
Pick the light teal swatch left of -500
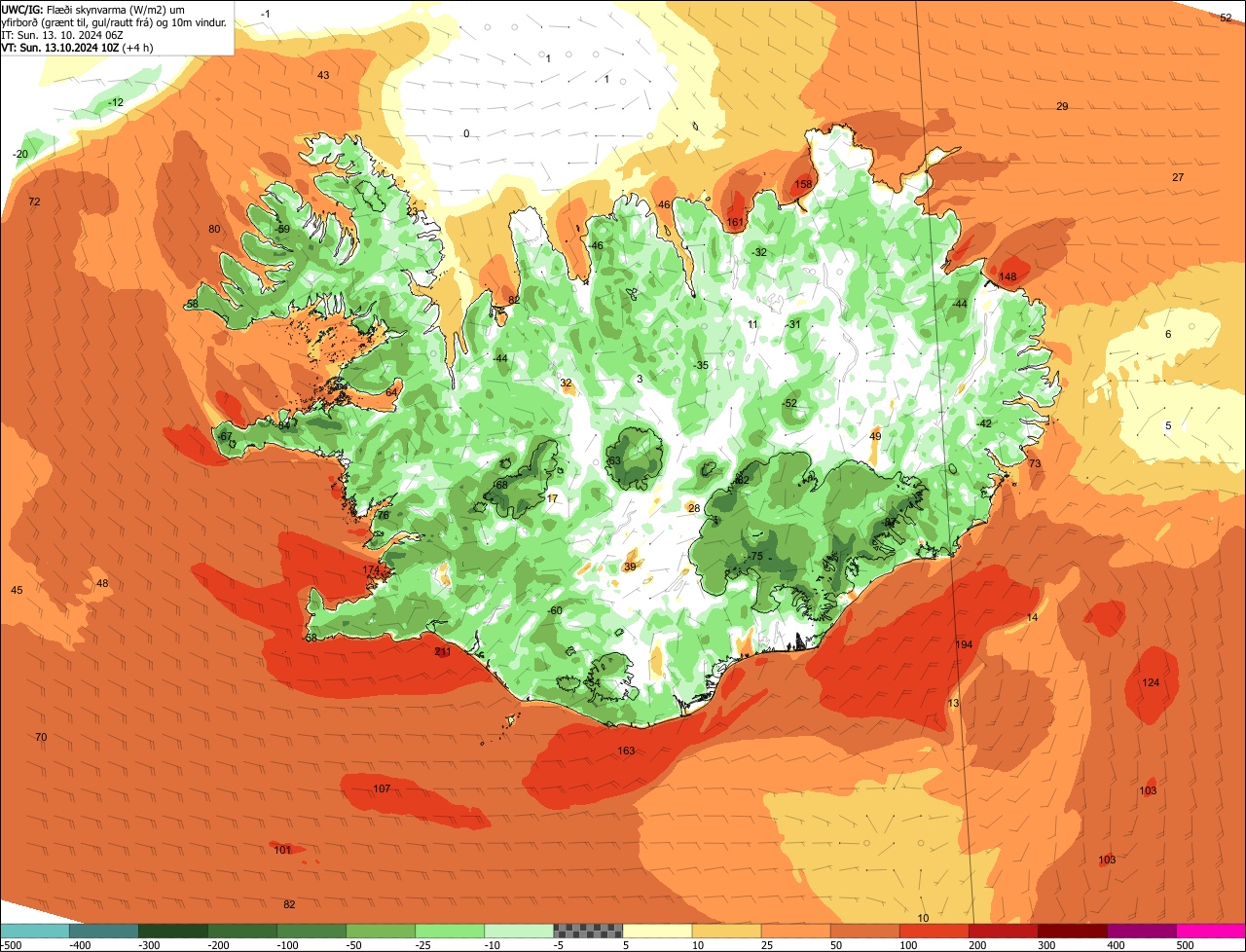coord(34,931)
